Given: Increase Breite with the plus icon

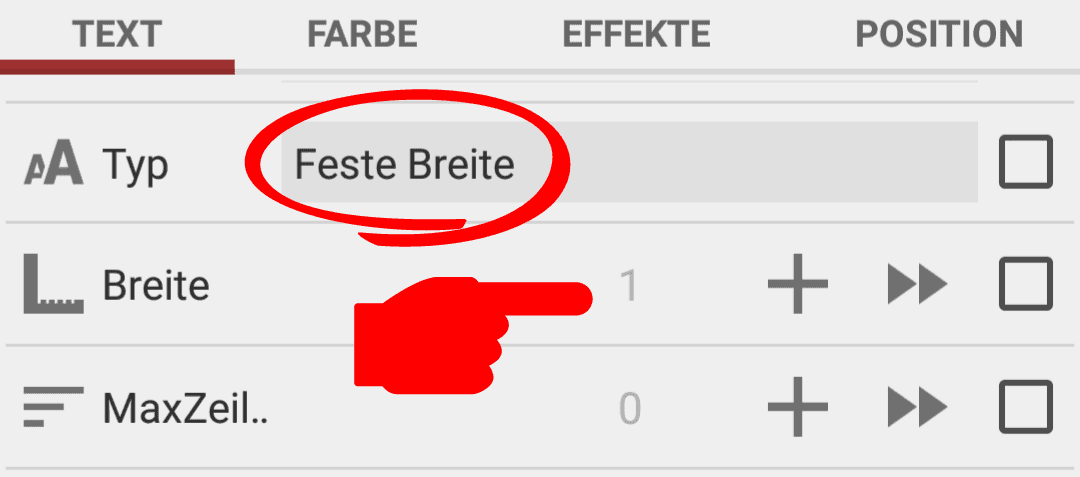Looking at the screenshot, I should coord(798,284).
